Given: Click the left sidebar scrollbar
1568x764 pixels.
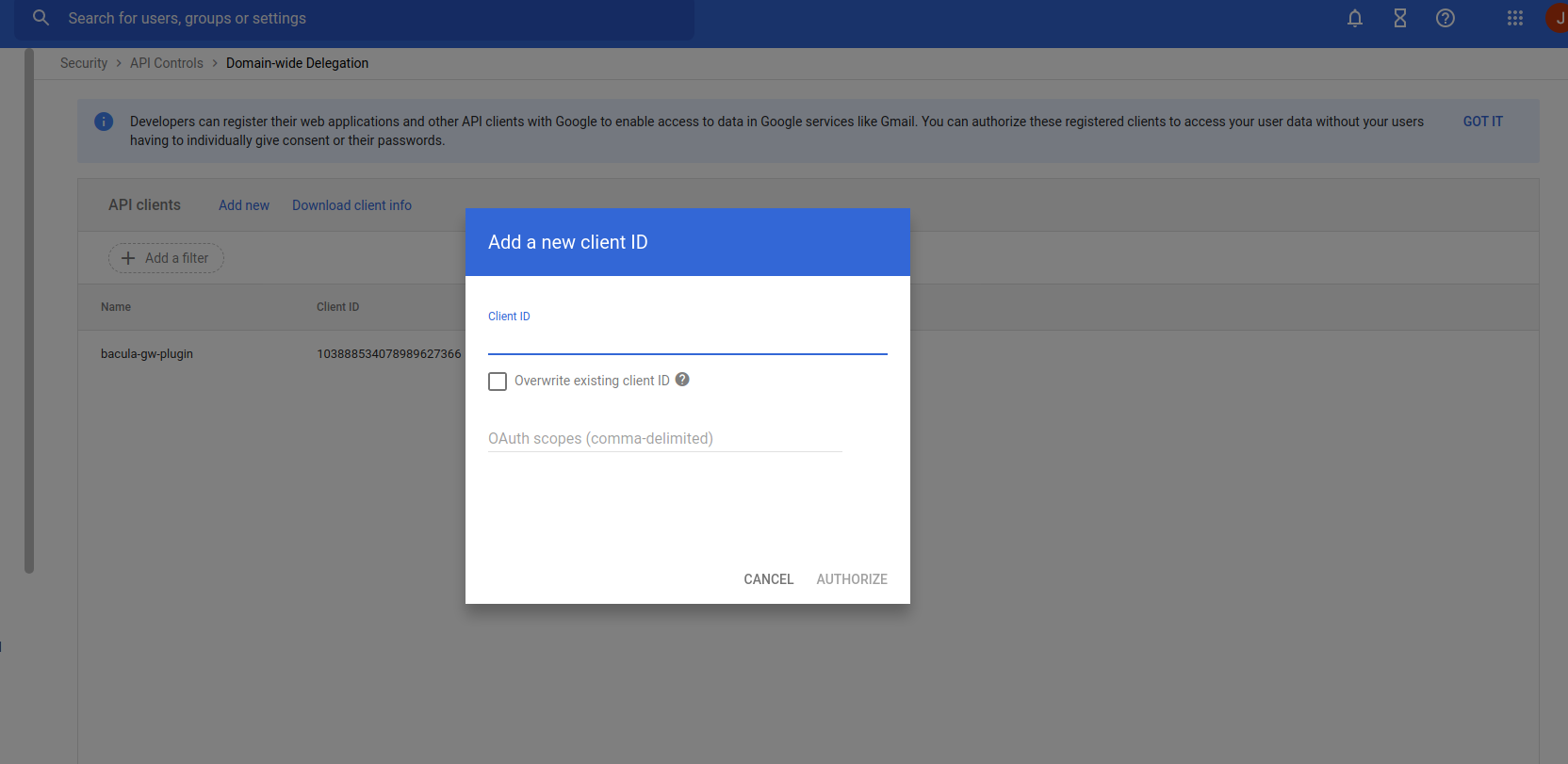Looking at the screenshot, I should (29, 311).
